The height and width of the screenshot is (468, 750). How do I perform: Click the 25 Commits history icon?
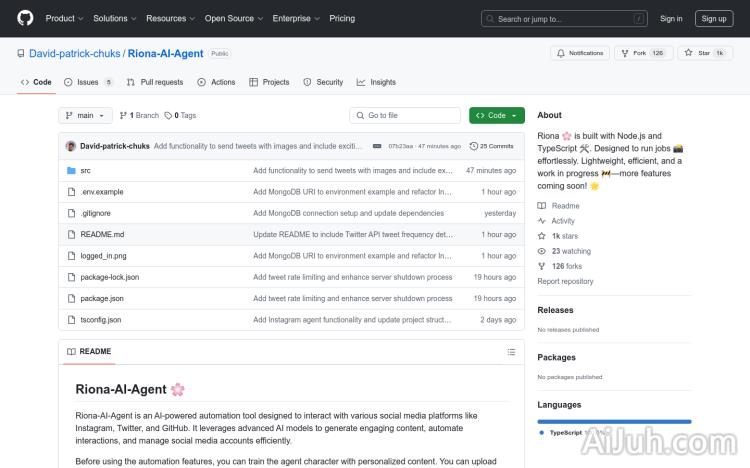[x=474, y=146]
